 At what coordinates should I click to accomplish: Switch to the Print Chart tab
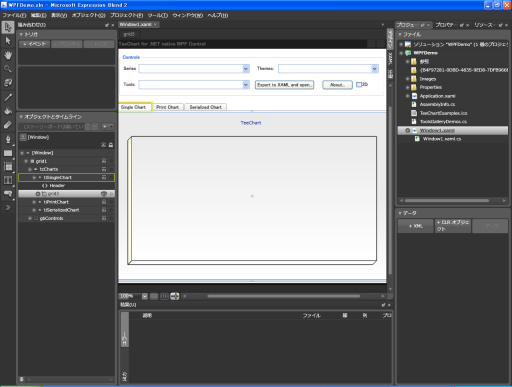click(168, 107)
